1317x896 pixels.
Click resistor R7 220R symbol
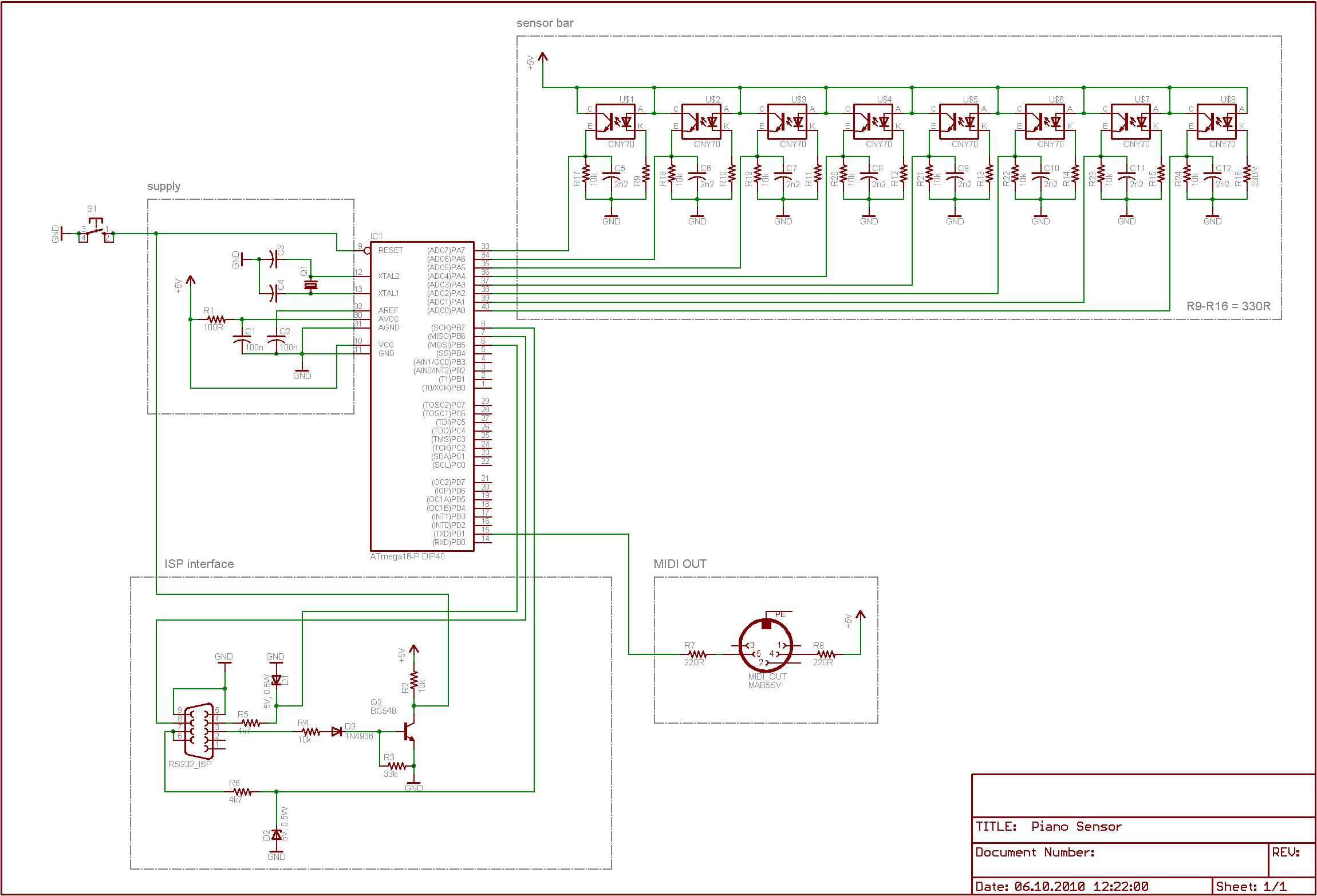tap(697, 654)
